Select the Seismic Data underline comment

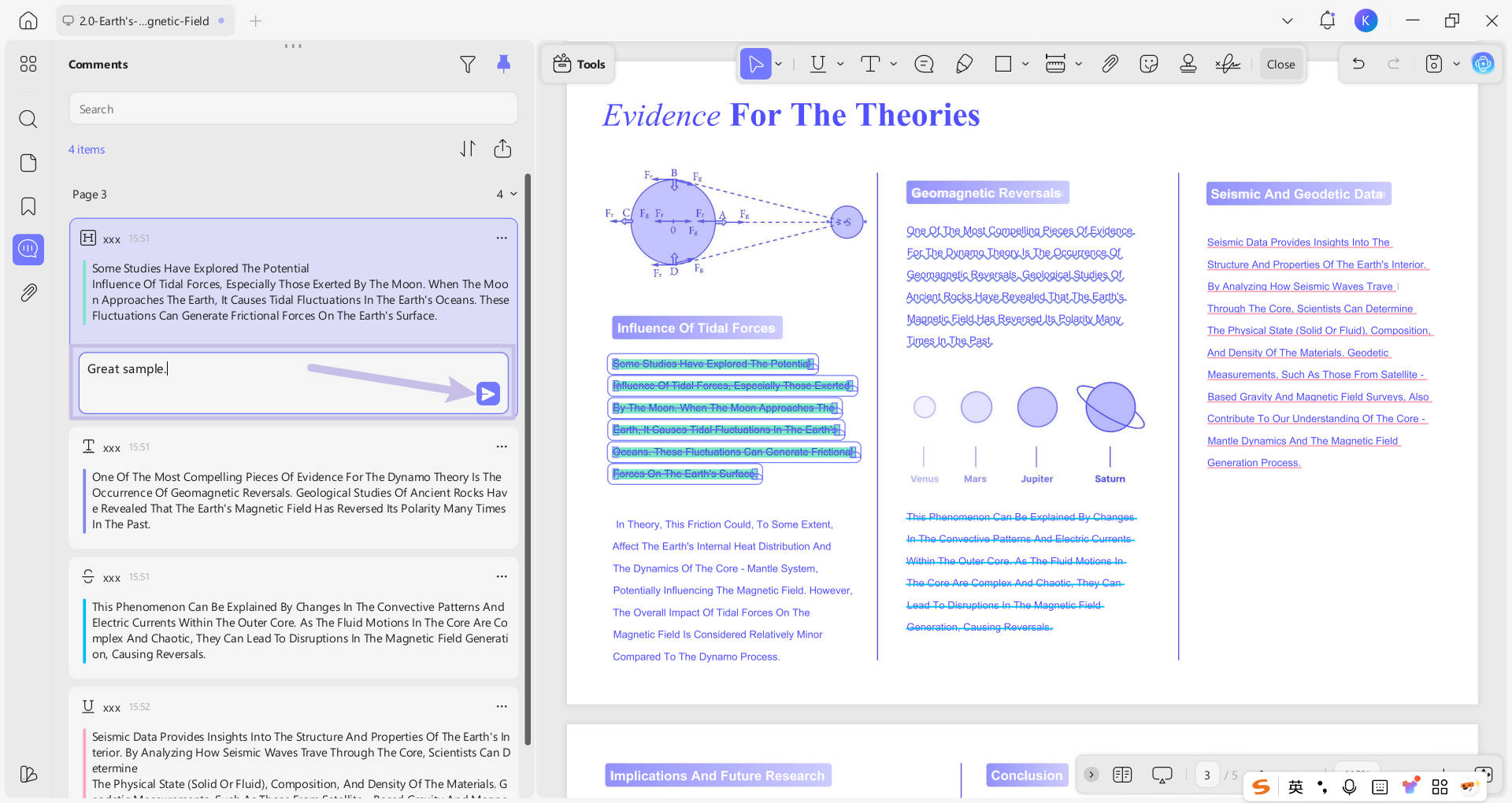293,743
